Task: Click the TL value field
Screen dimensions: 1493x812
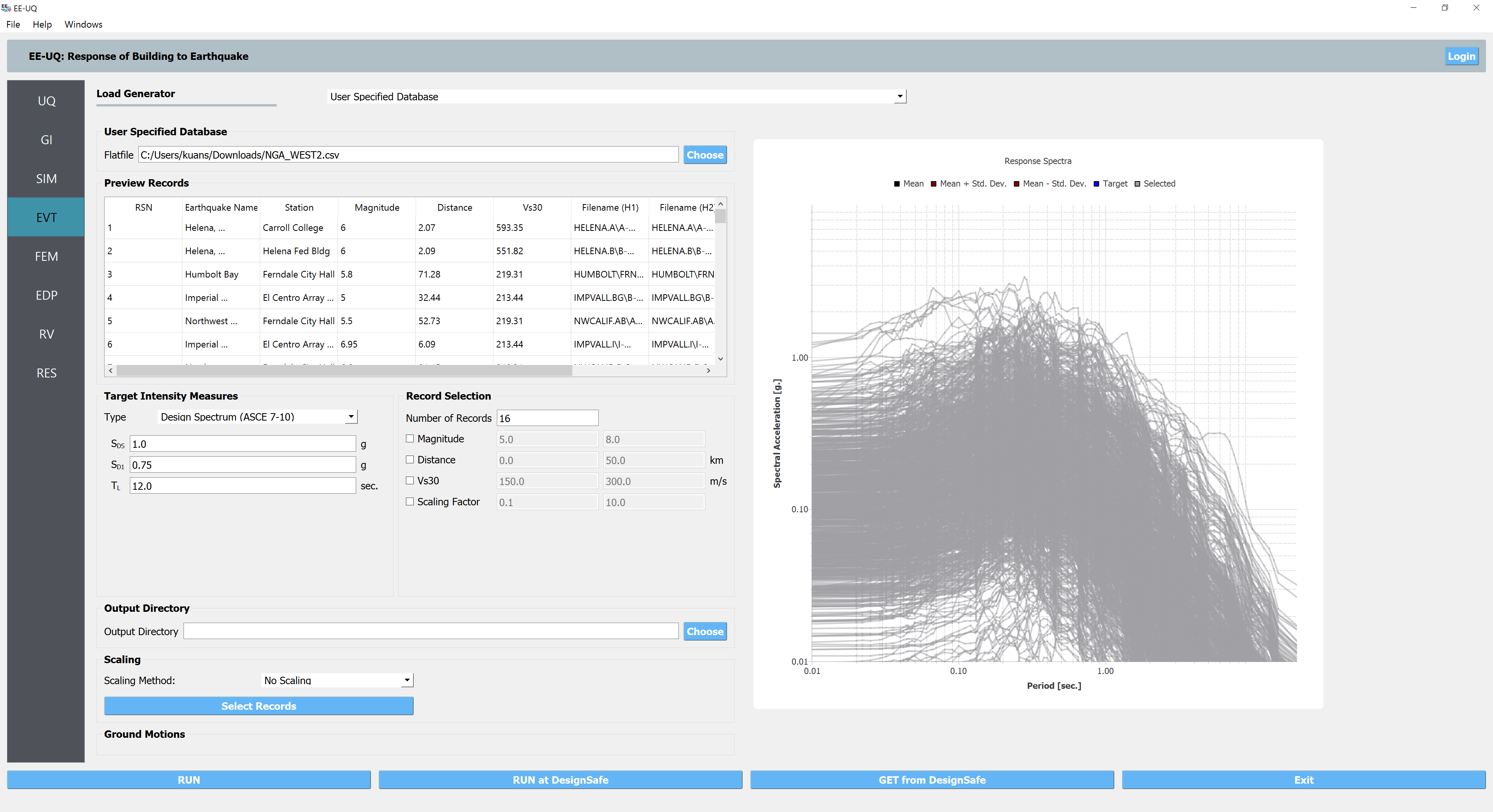Action: click(x=242, y=486)
